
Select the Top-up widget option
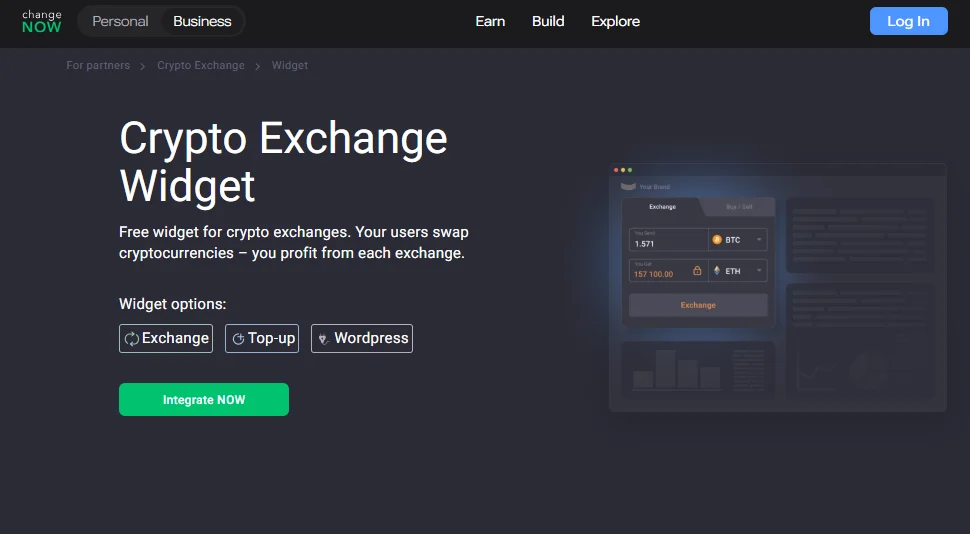[262, 338]
